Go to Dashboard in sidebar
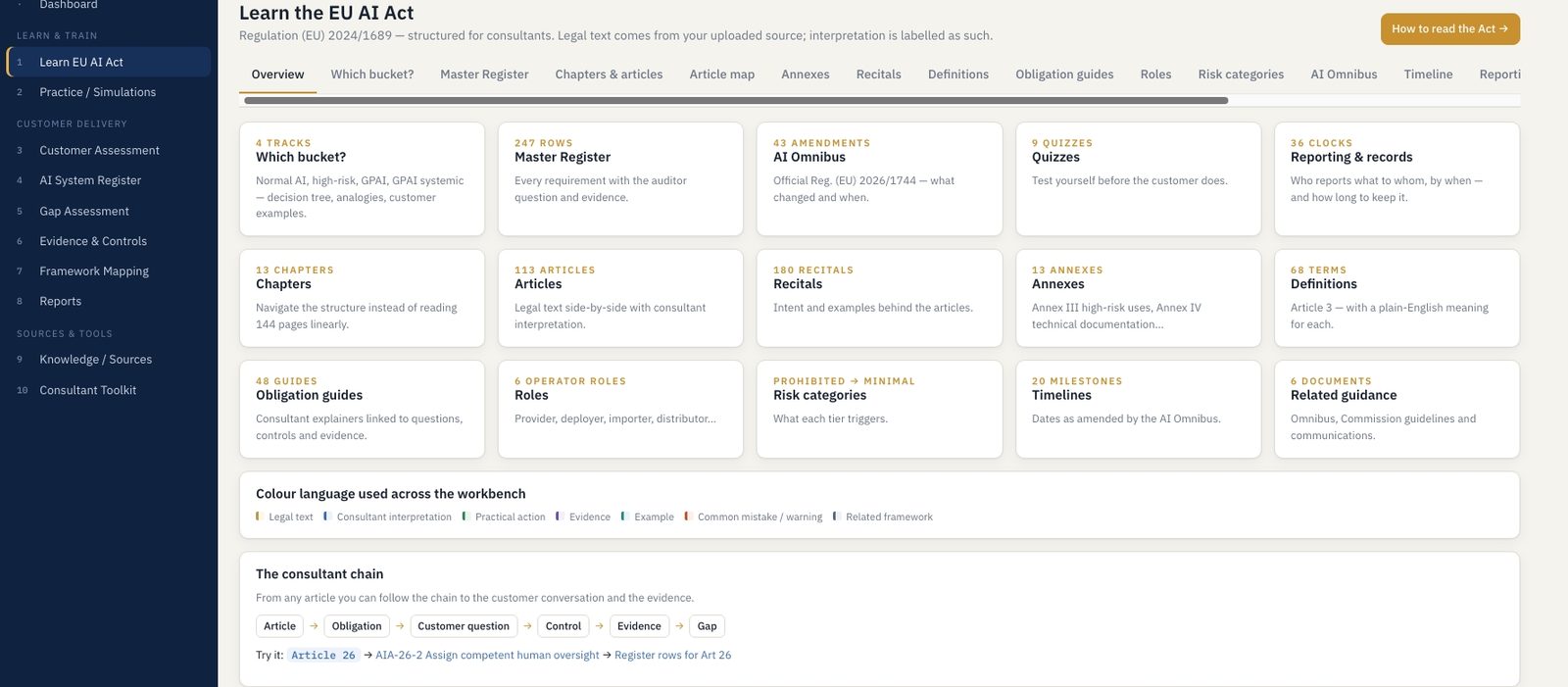This screenshot has height=687, width=1568. pos(108,5)
